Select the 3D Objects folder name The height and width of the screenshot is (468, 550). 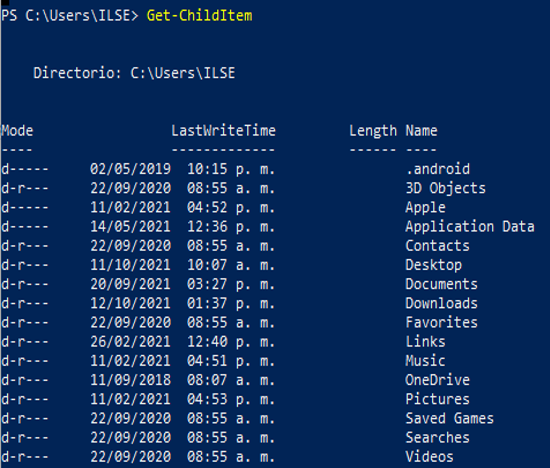pos(445,188)
